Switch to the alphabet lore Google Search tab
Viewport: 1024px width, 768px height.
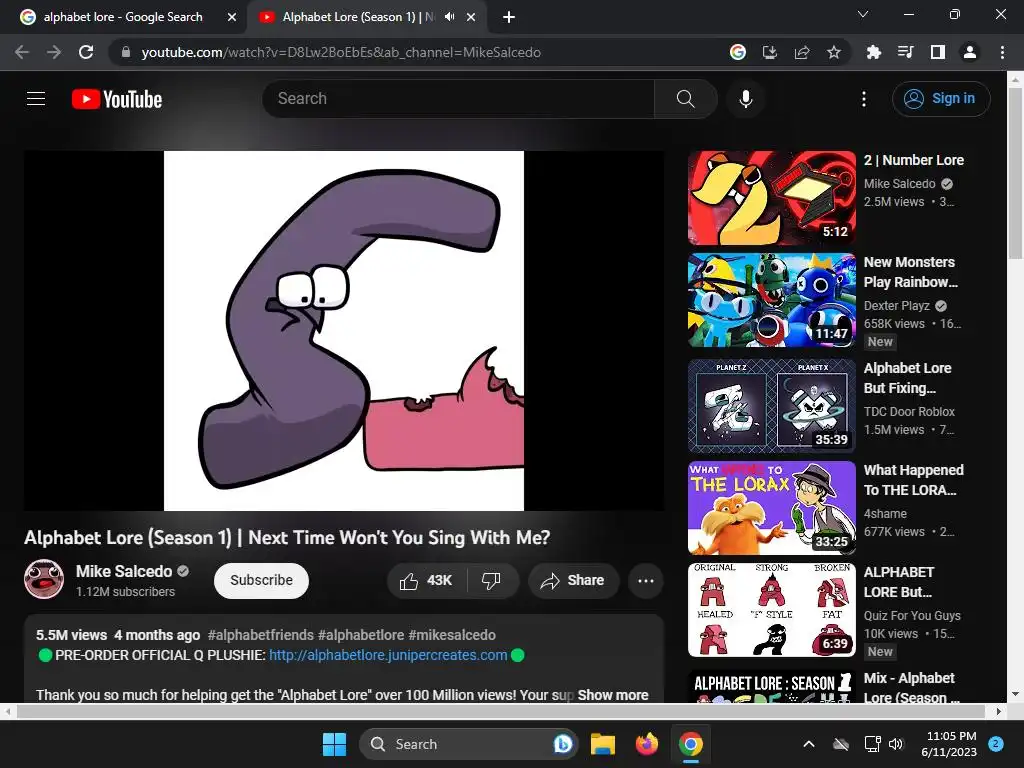coord(123,17)
